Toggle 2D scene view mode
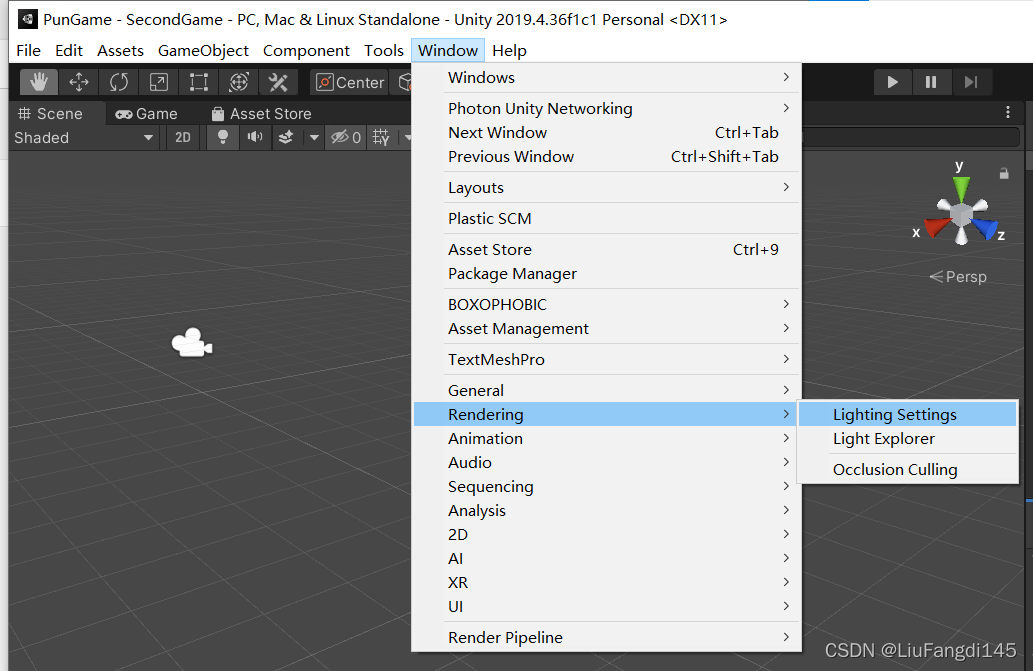1033x671 pixels. pyautogui.click(x=182, y=138)
